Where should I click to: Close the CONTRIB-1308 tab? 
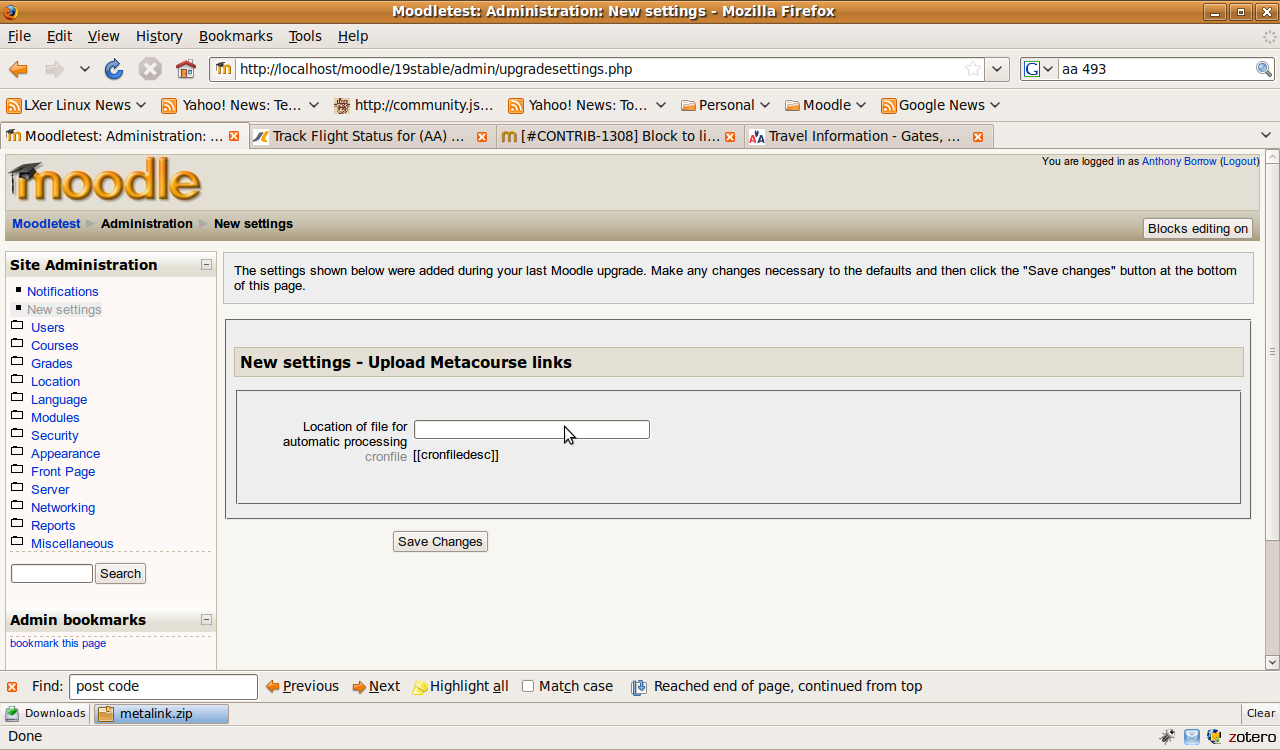730,136
